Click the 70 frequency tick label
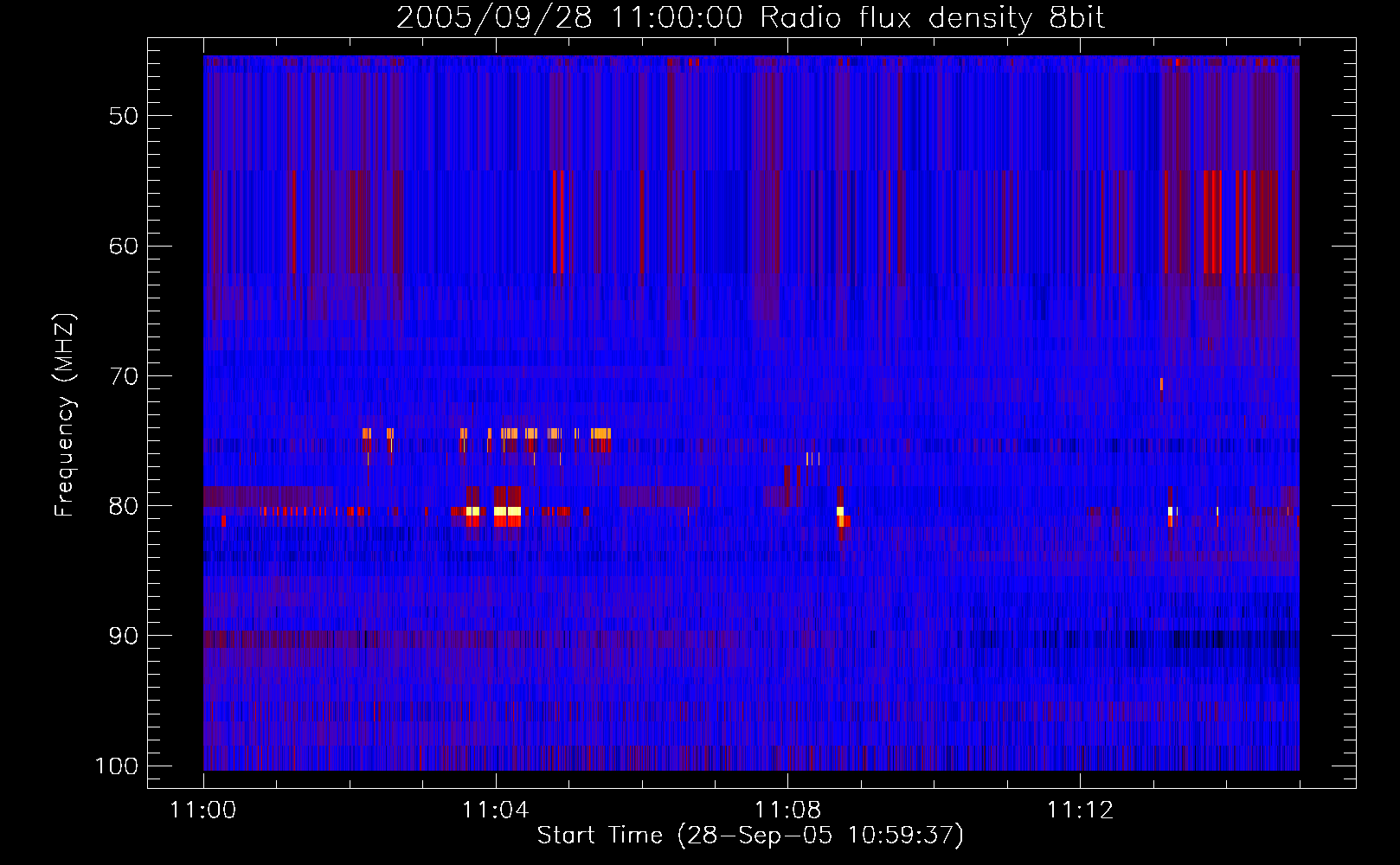Screen dimensions: 1400x865 (124, 376)
